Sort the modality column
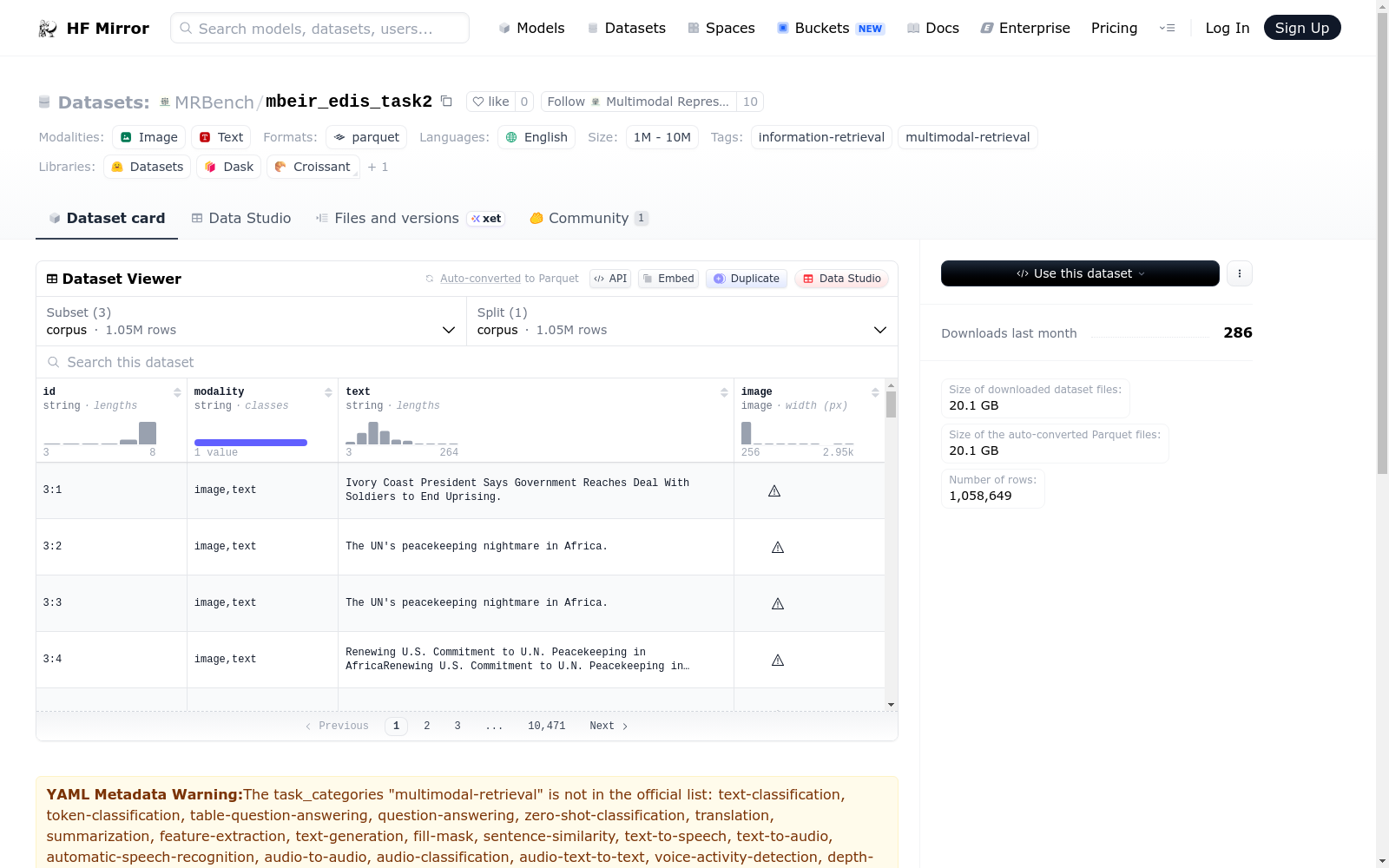The image size is (1389, 868). click(328, 392)
